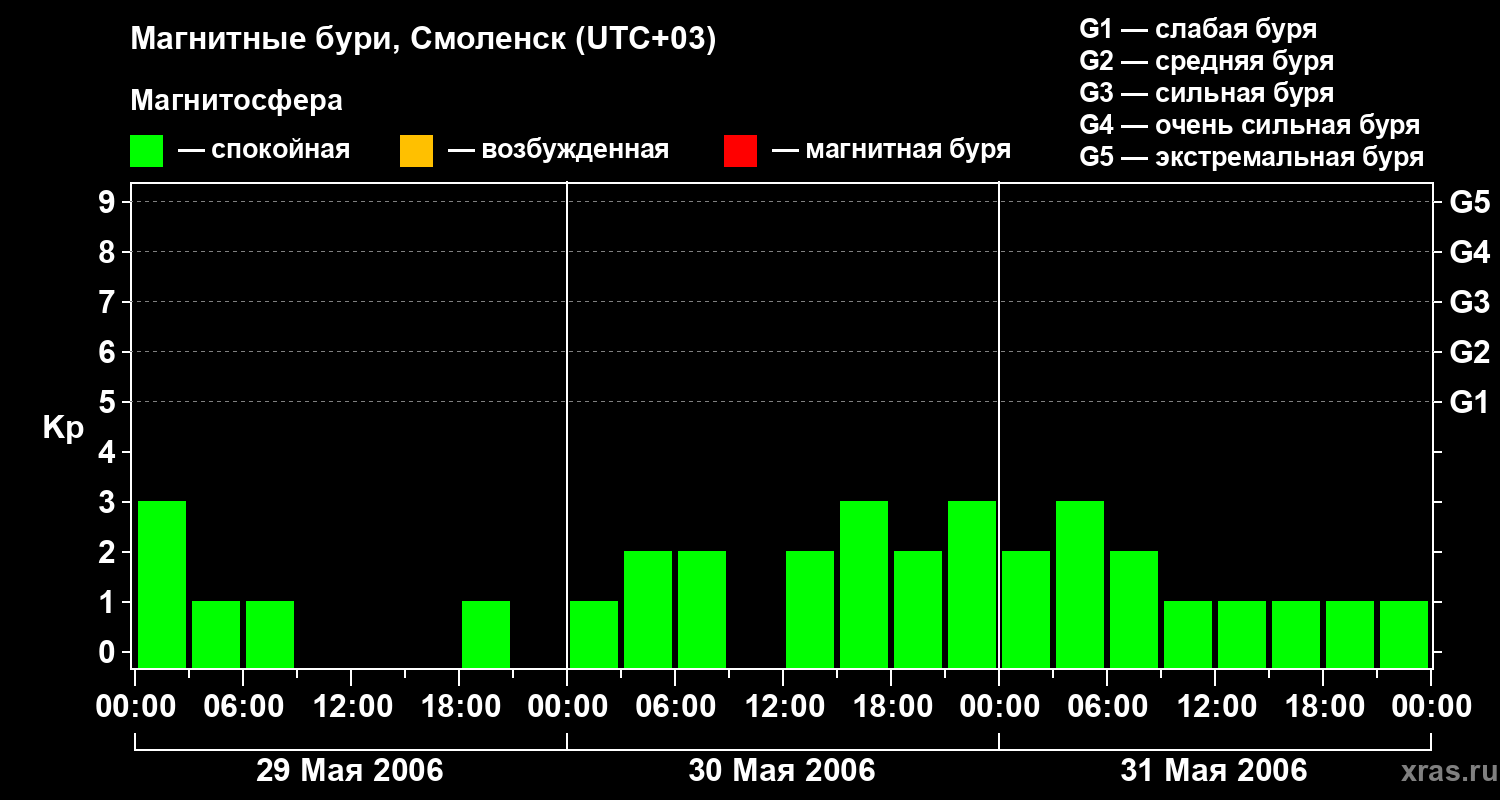Click the red 'магнитная буря' legend swatch
Image resolution: width=1500 pixels, height=800 pixels.
coord(740,151)
